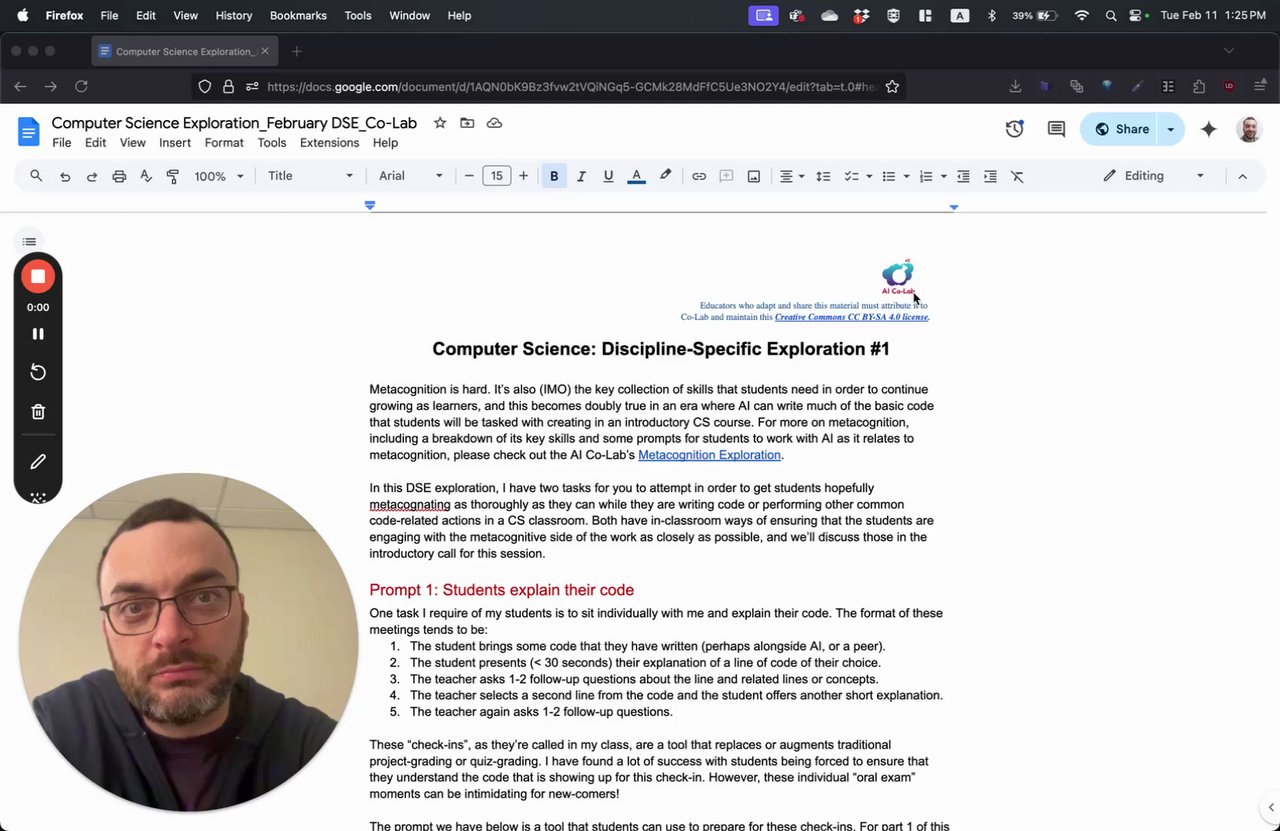Expand the bulleted list options arrow
The height and width of the screenshot is (831, 1280).
coord(906,176)
